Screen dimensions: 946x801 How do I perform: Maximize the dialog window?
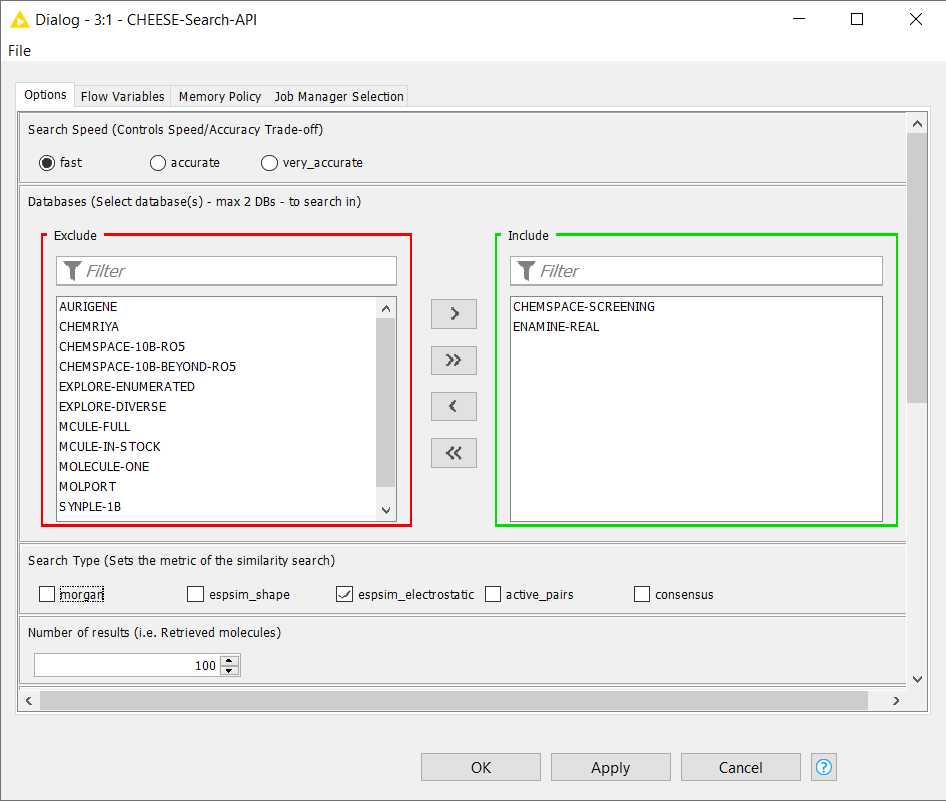point(857,19)
